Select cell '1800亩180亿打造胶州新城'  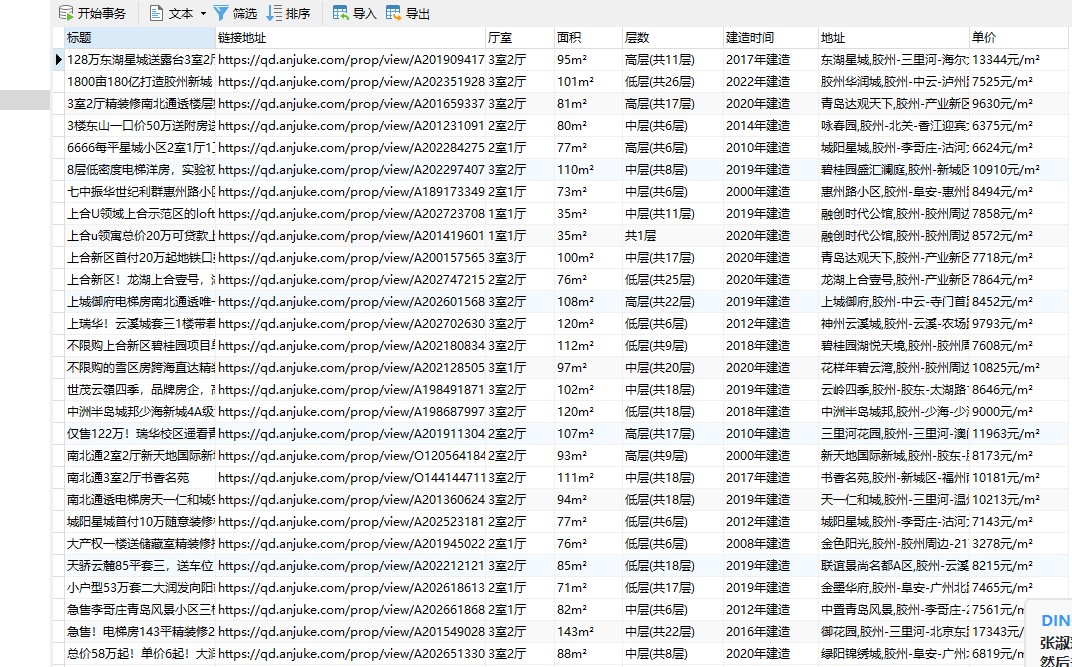click(x=140, y=81)
